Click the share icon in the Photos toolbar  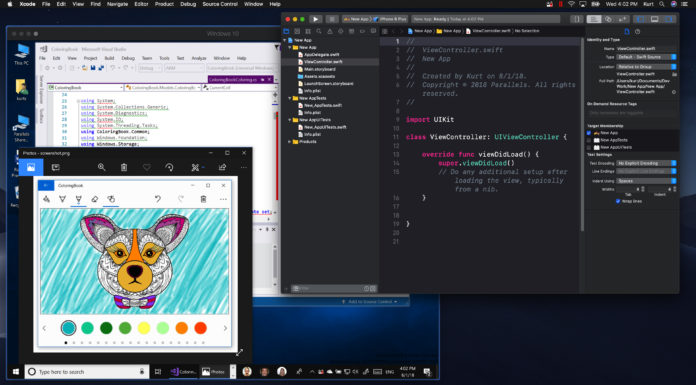222,167
